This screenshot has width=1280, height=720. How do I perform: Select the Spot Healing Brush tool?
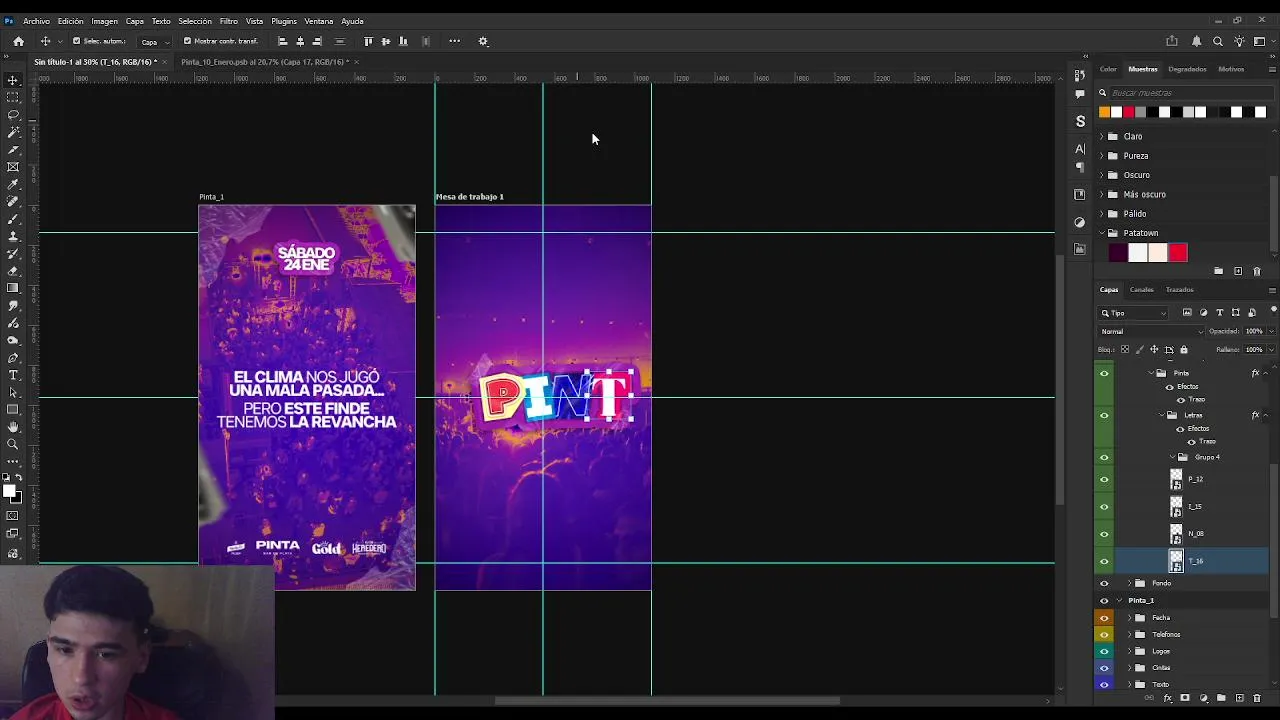(13, 202)
